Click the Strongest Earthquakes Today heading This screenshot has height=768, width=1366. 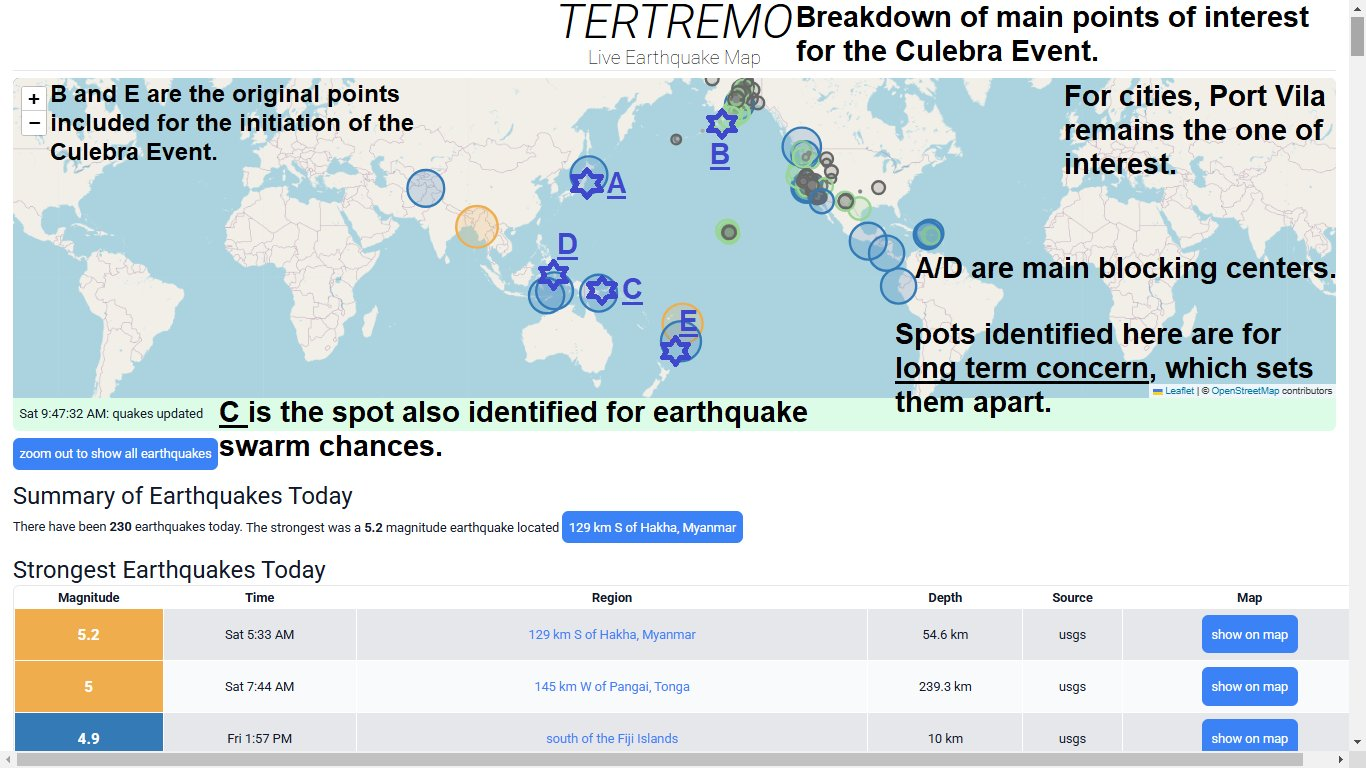169,570
